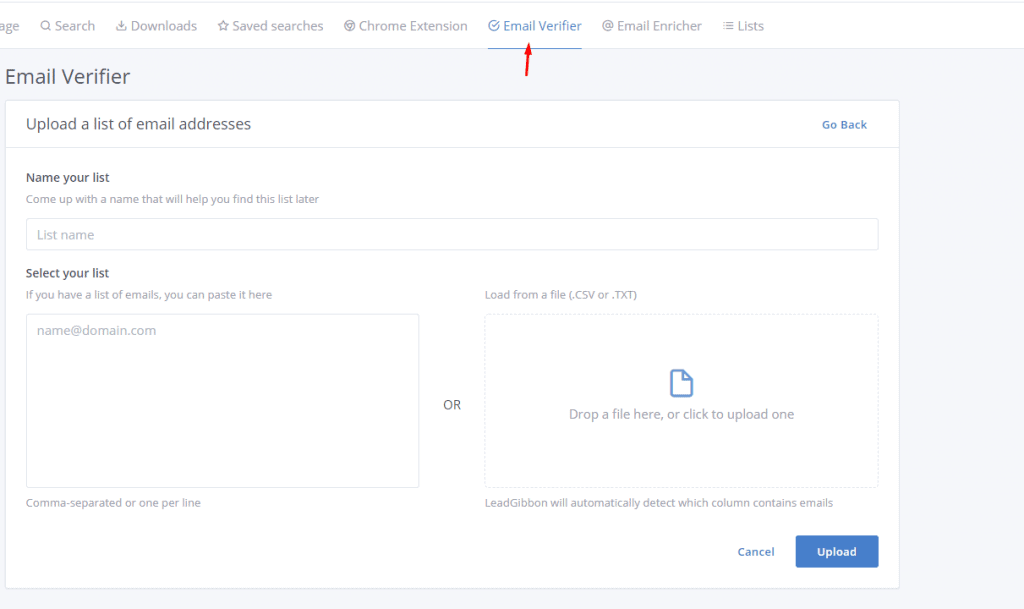Click the Chrome logo icon in navigation

[349, 26]
